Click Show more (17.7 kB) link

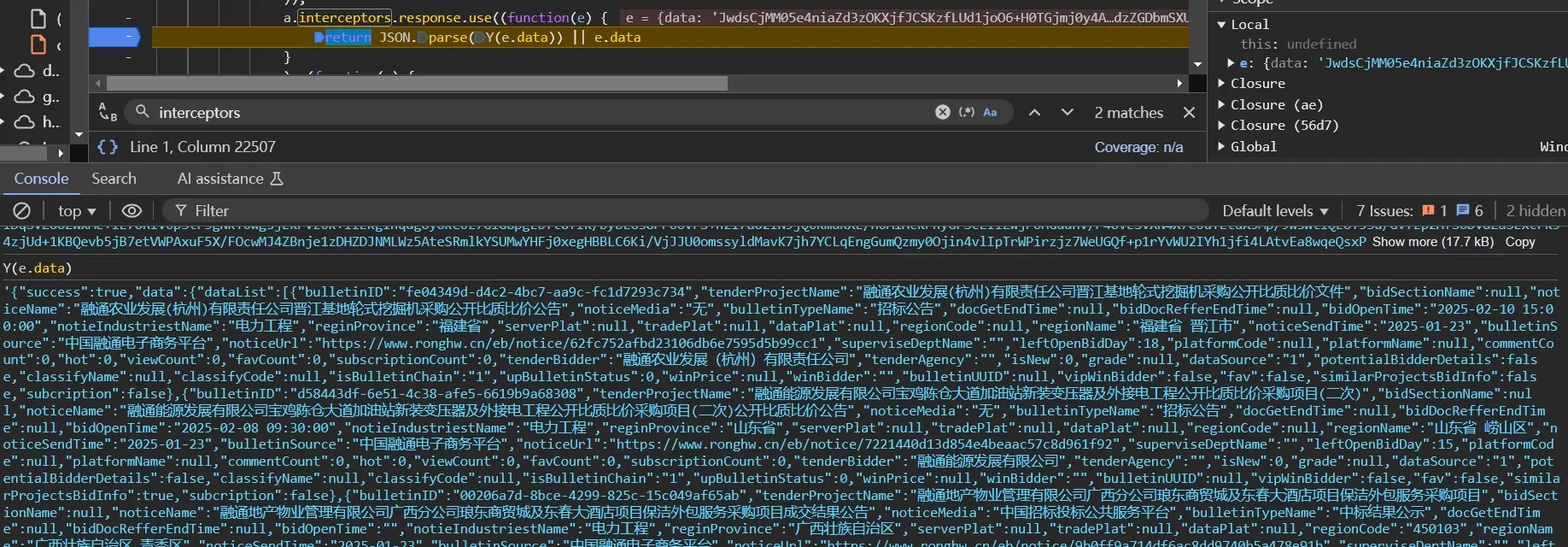[x=1433, y=242]
